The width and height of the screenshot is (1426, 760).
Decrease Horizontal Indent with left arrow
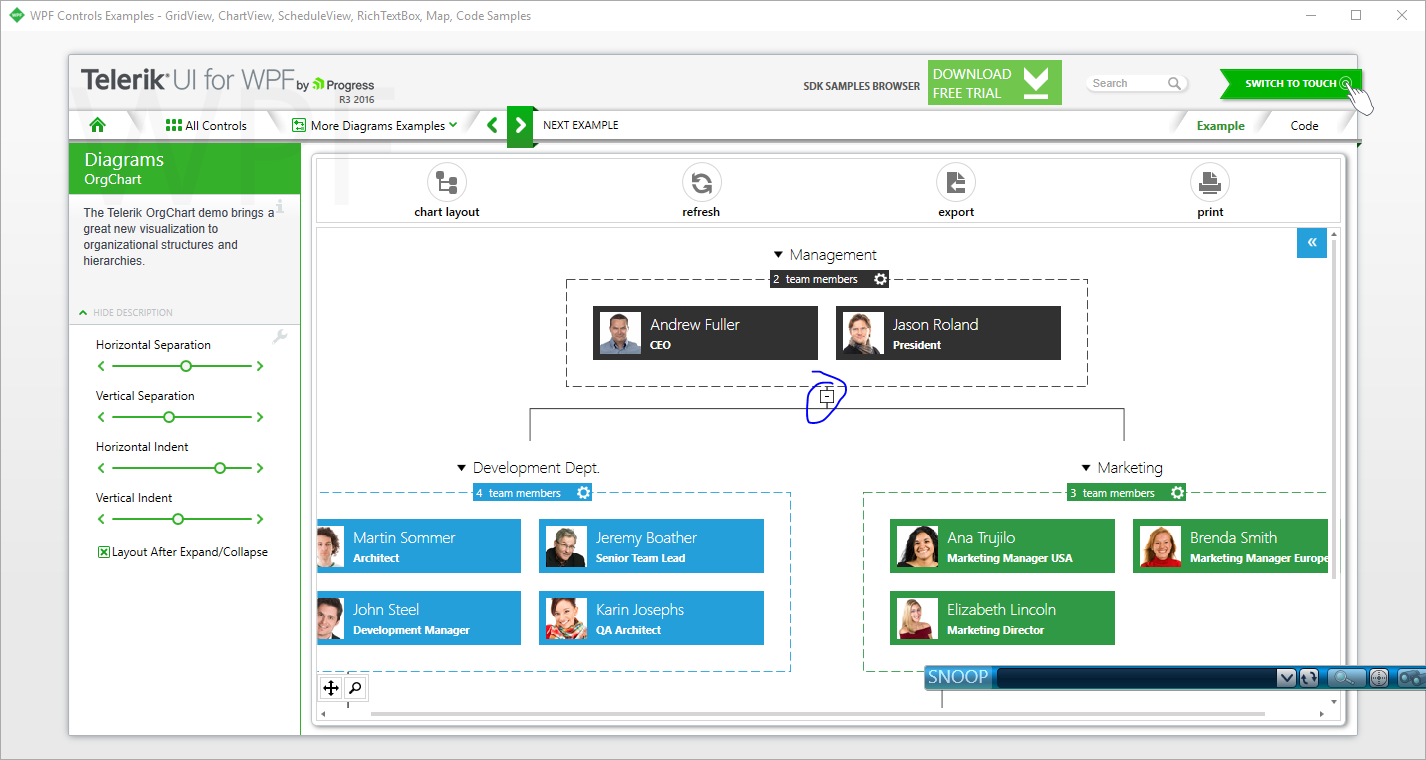point(101,468)
